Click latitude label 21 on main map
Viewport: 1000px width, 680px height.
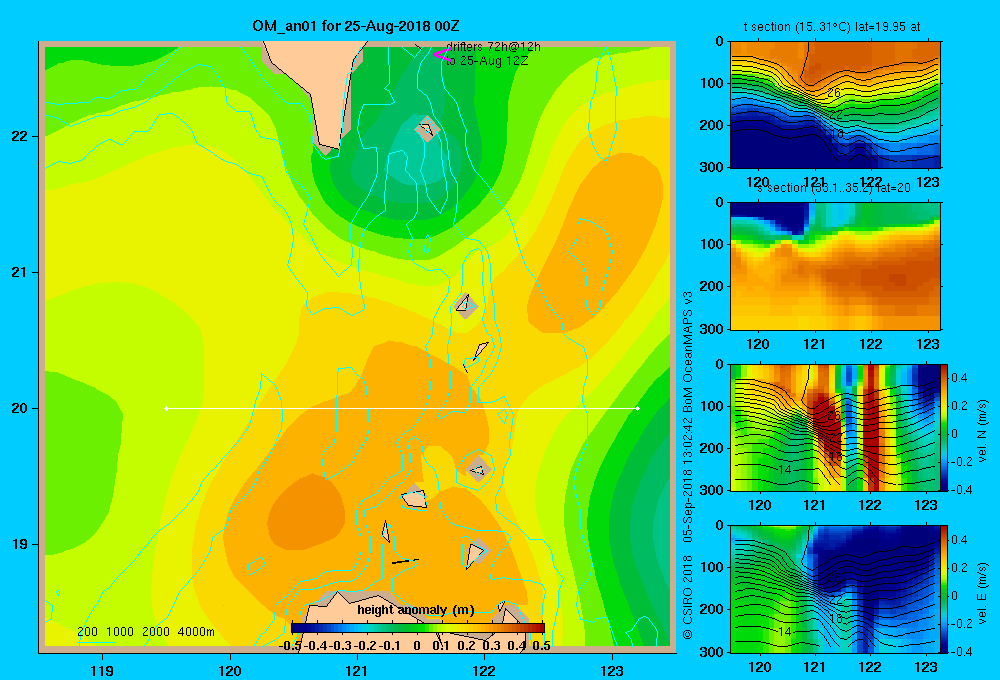(x=19, y=272)
